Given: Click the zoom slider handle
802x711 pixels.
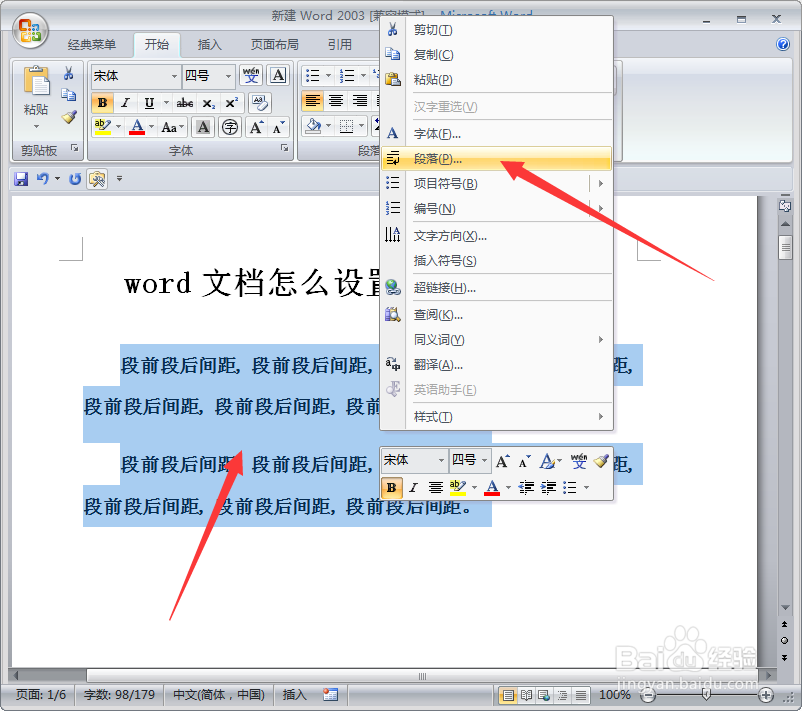Looking at the screenshot, I should pos(706,694).
